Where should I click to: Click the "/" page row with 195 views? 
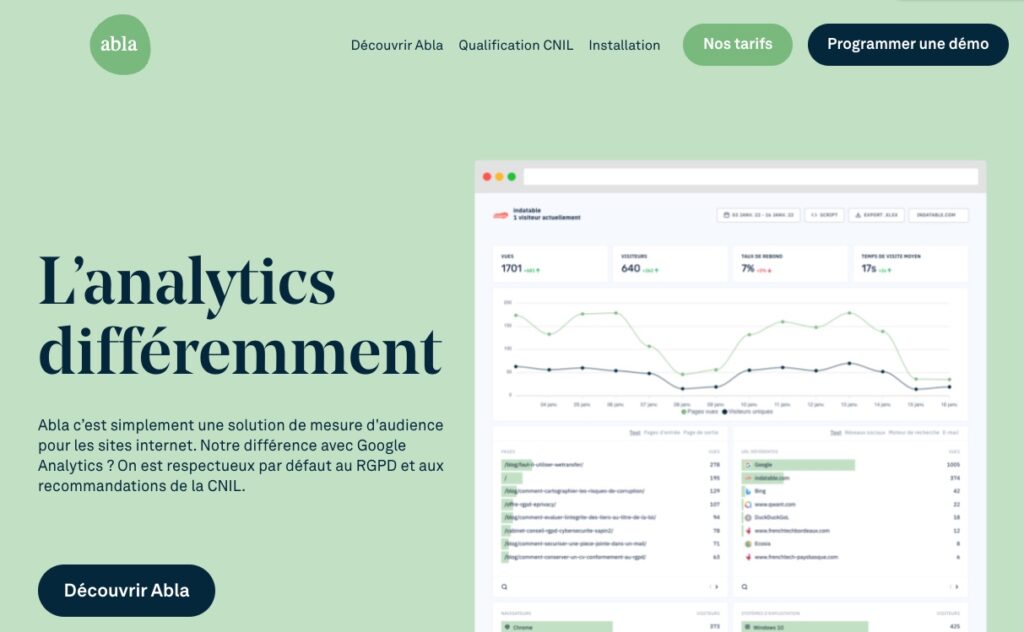(611, 478)
